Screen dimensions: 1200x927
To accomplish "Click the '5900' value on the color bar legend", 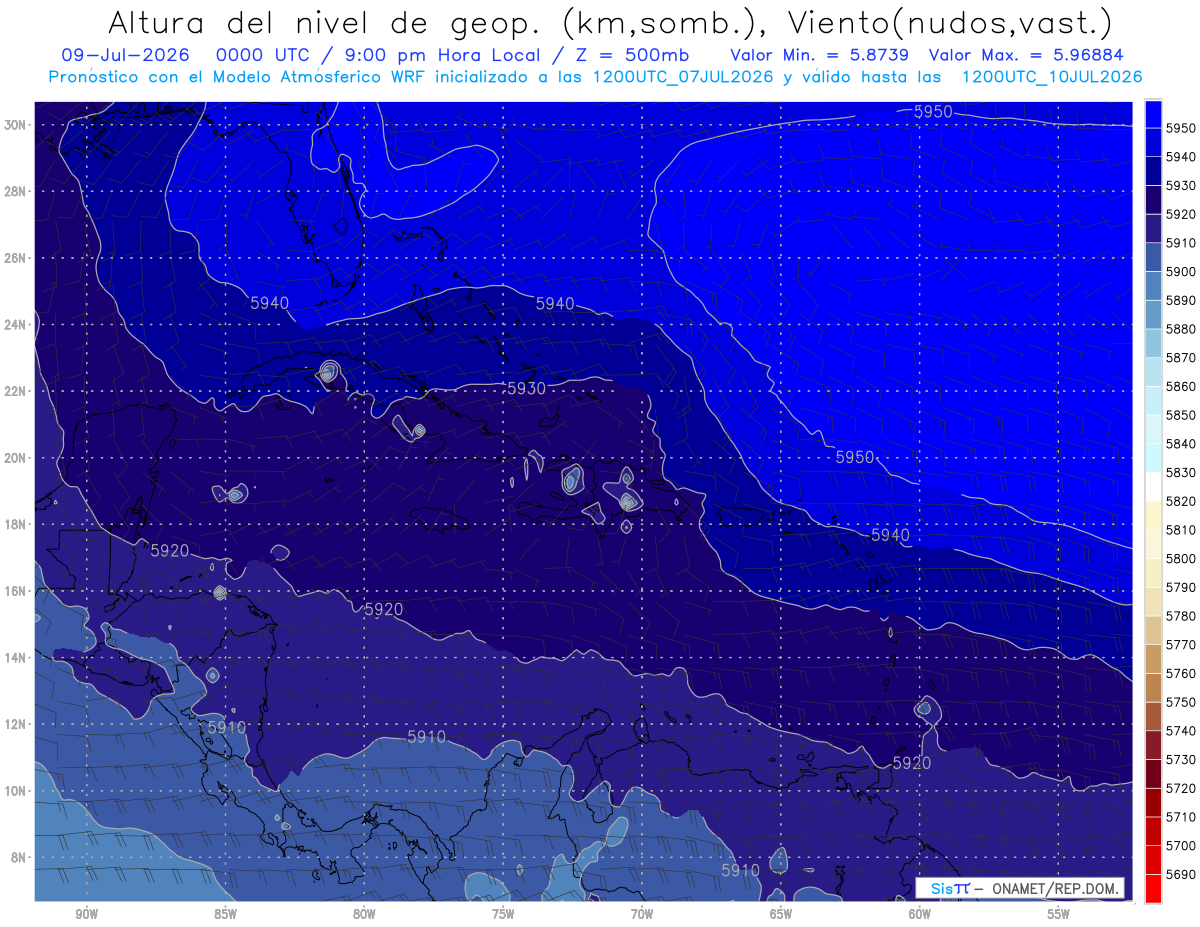I will coord(1180,271).
